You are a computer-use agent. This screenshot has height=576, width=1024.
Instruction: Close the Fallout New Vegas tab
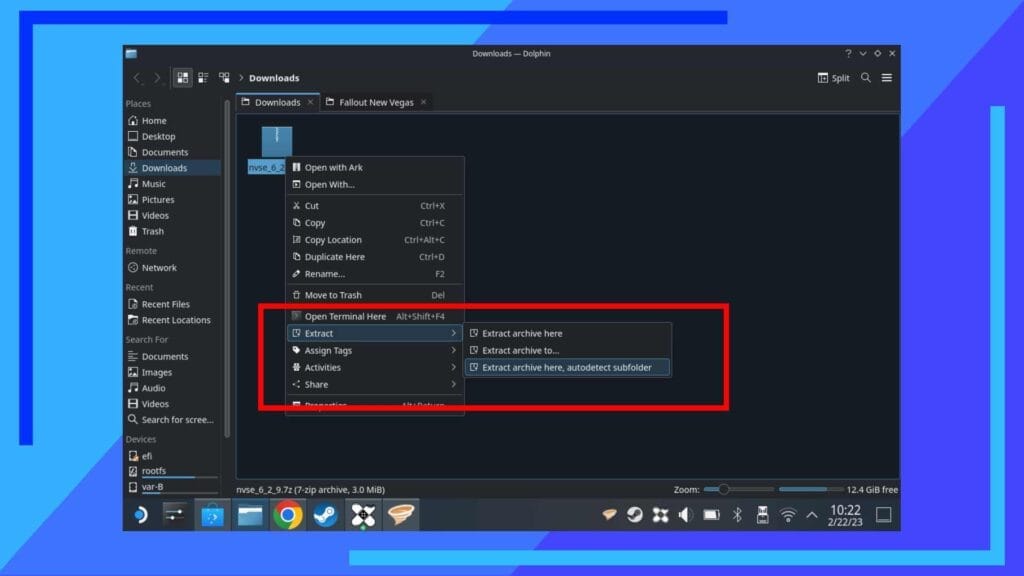[x=423, y=103]
